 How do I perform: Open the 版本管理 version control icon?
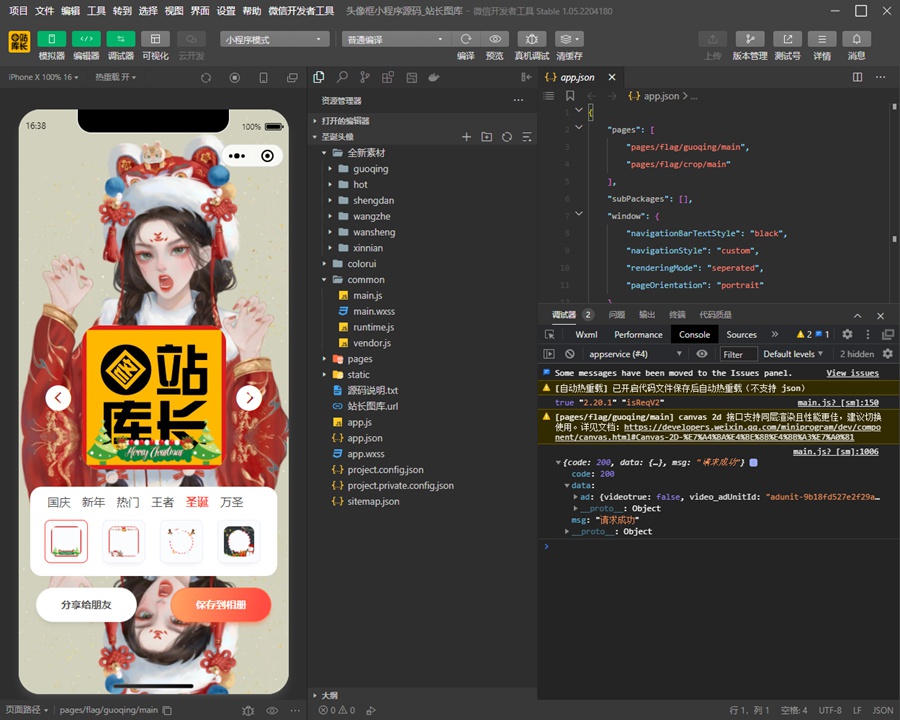point(749,39)
